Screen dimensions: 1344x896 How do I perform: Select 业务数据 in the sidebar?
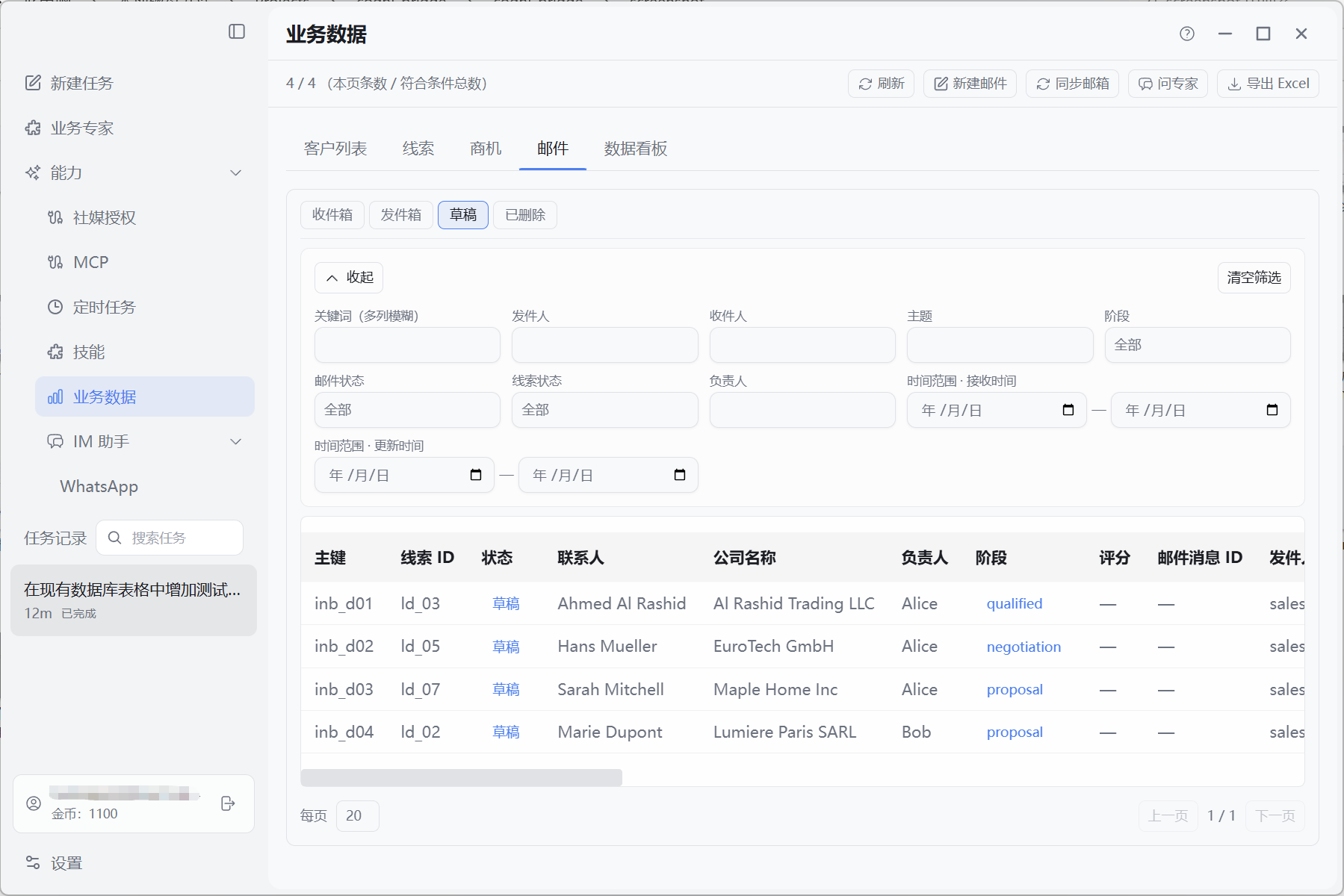145,396
